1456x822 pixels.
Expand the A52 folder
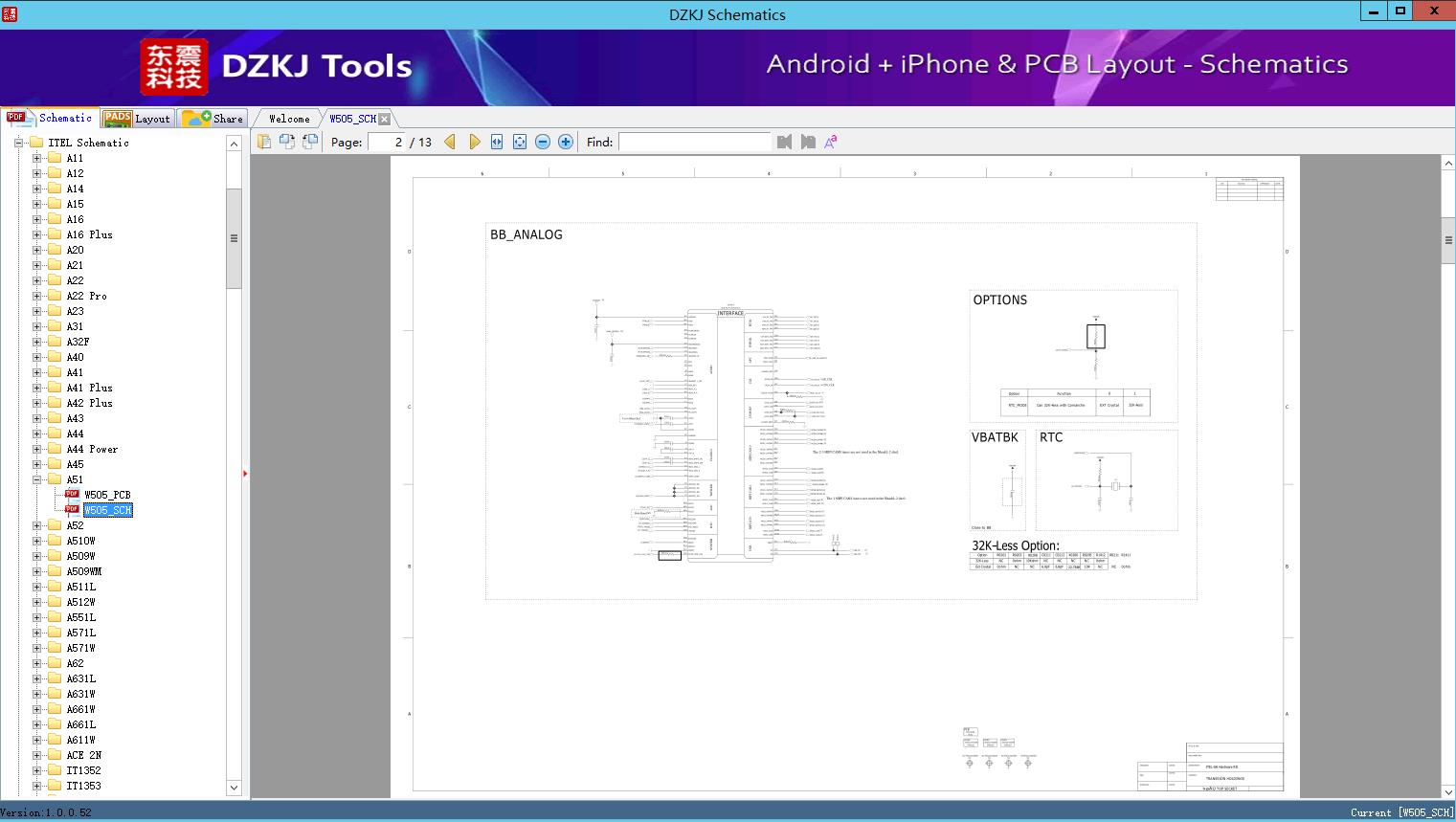[37, 525]
